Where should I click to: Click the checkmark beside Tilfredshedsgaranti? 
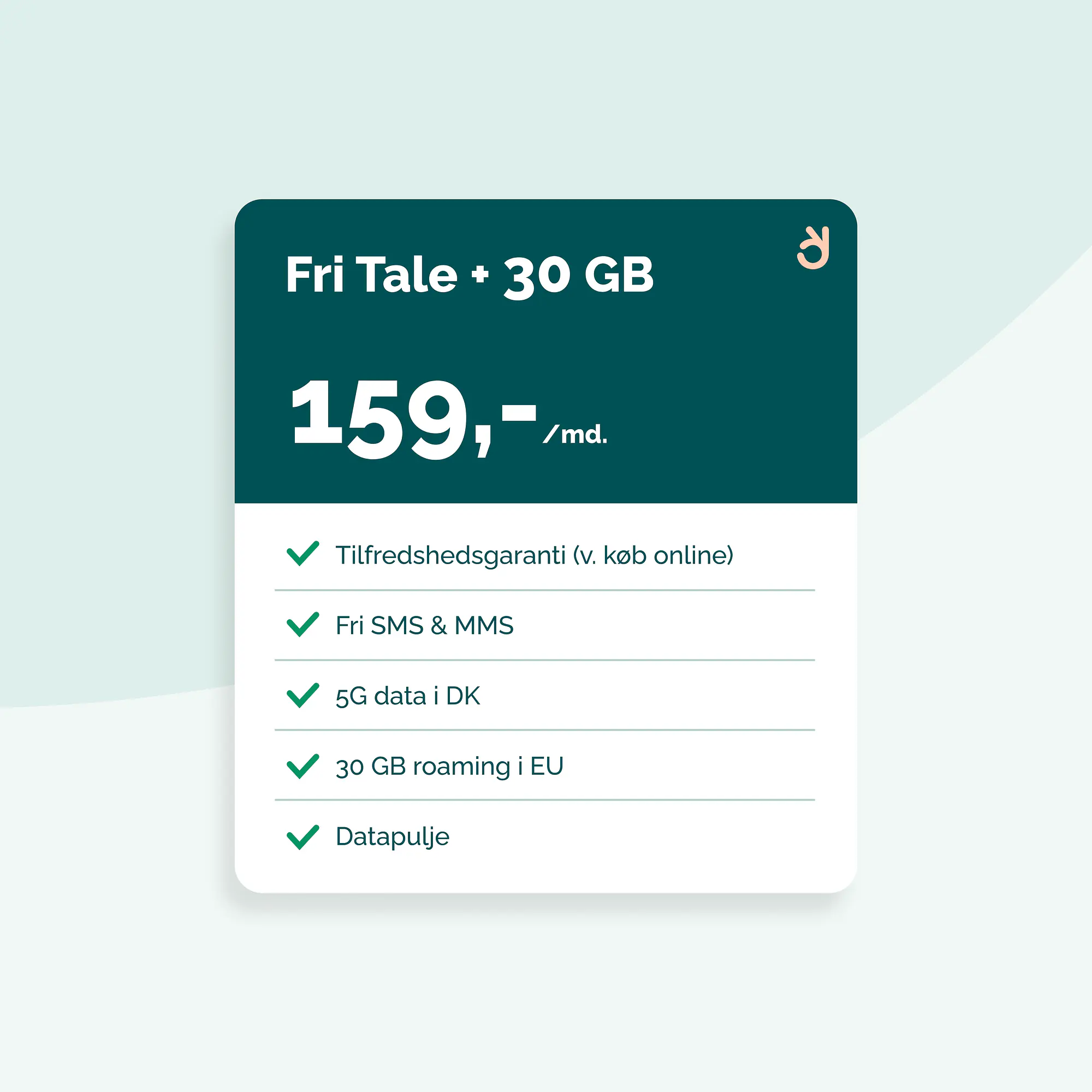pyautogui.click(x=303, y=554)
